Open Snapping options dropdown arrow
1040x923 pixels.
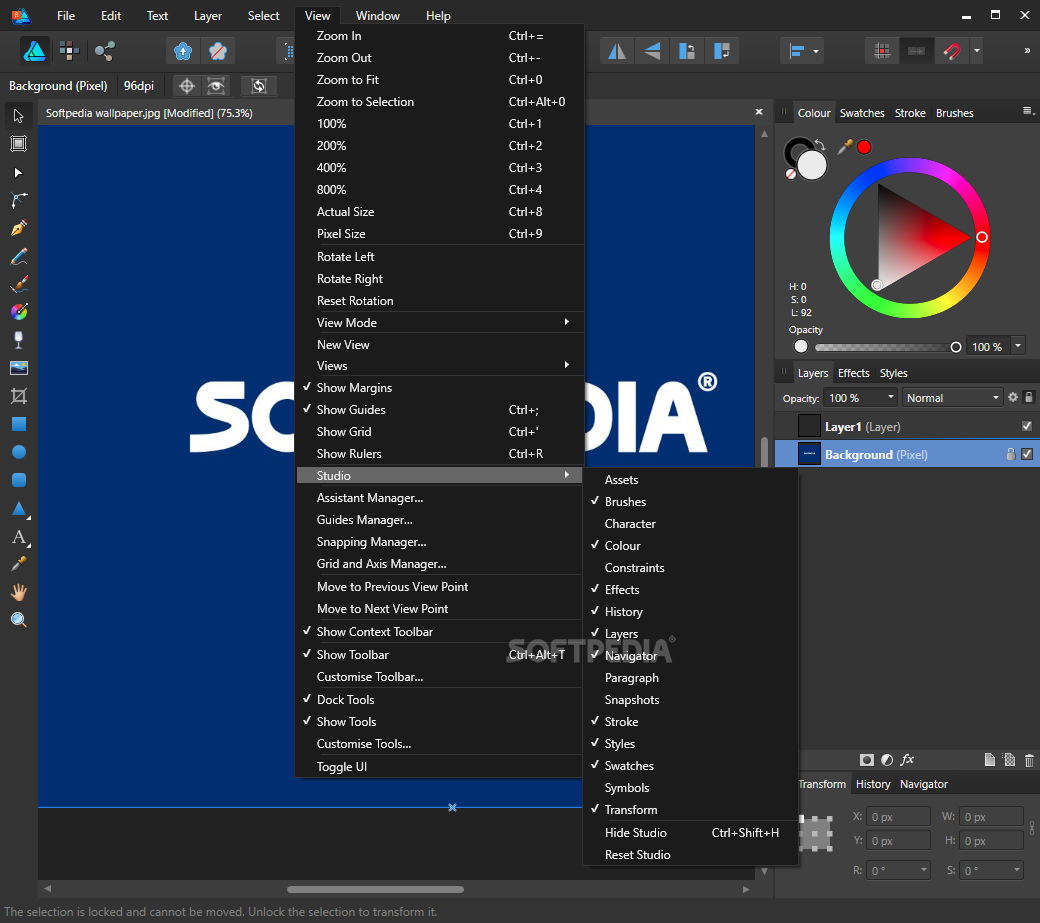[976, 51]
